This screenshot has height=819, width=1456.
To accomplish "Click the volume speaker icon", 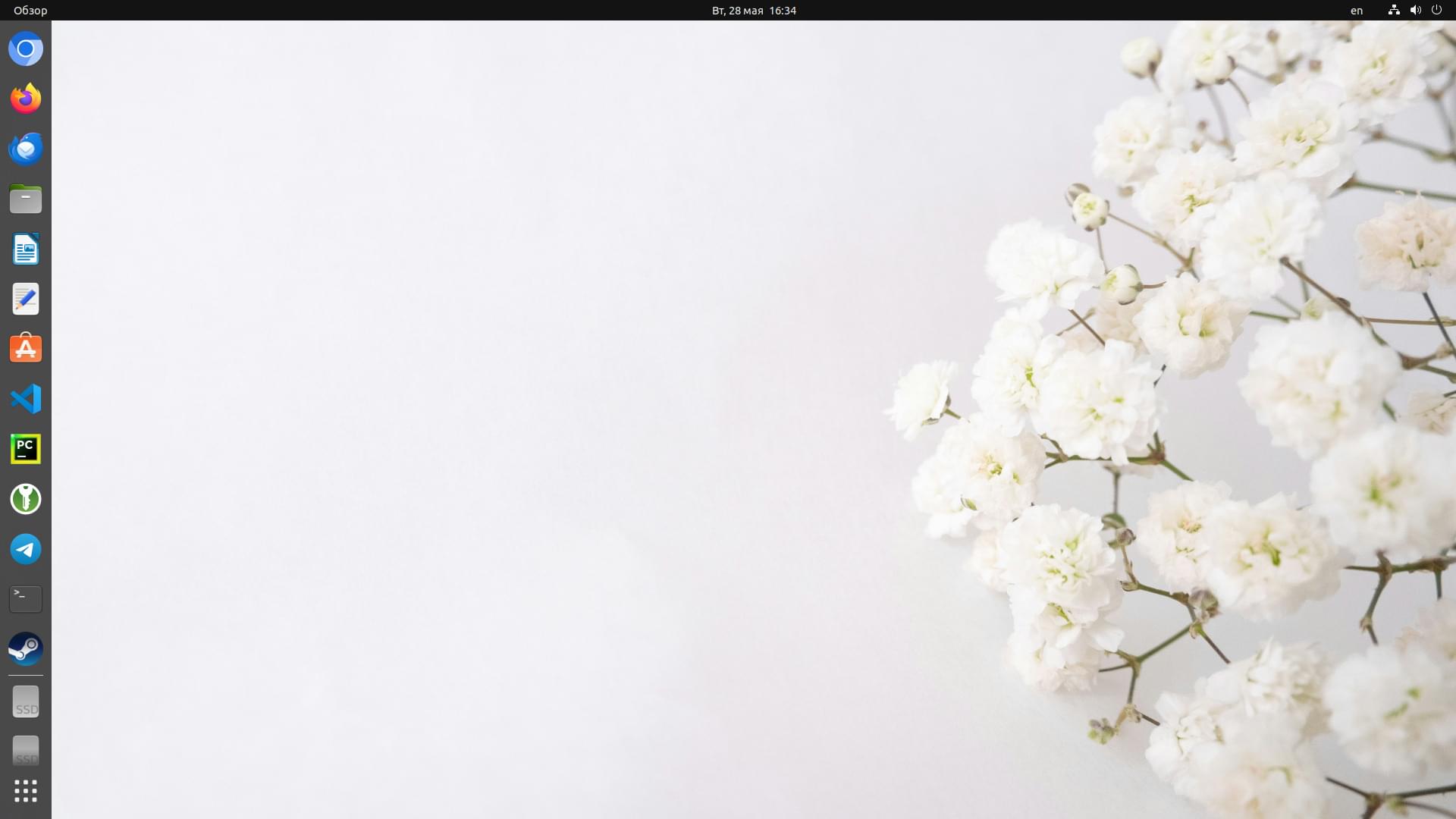I will pyautogui.click(x=1415, y=10).
